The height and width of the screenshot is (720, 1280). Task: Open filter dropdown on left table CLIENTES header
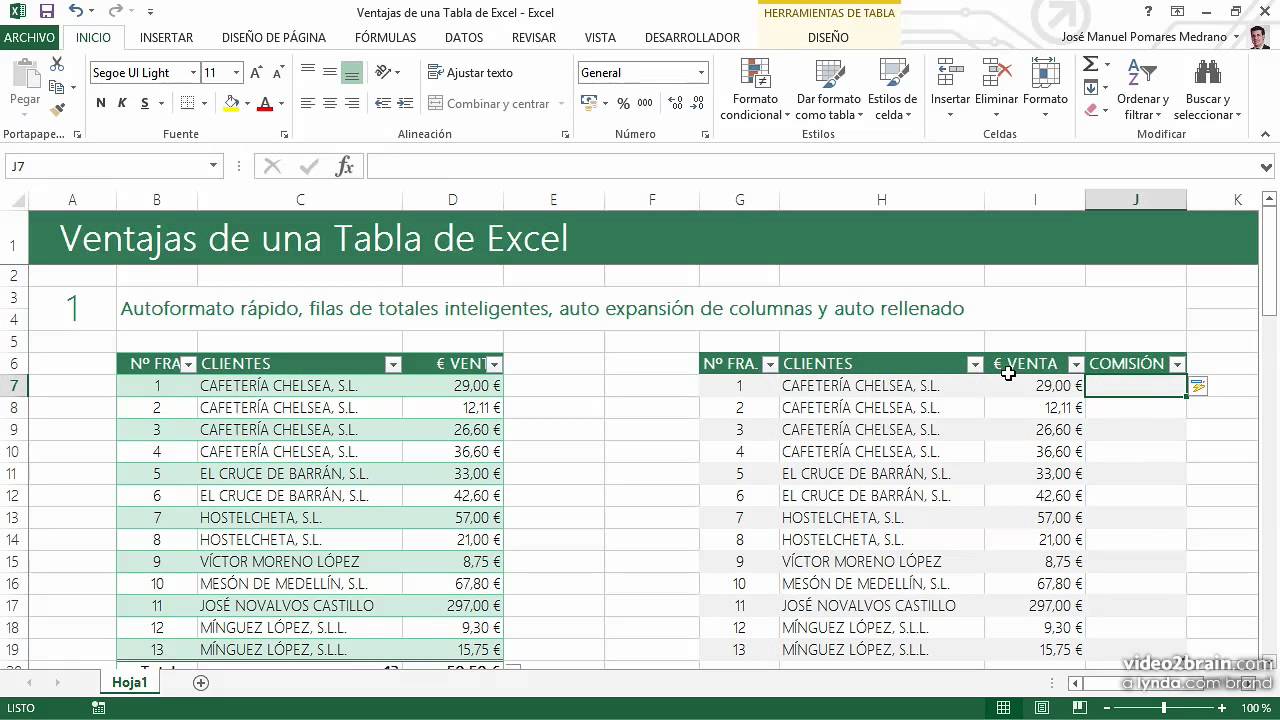pos(393,364)
